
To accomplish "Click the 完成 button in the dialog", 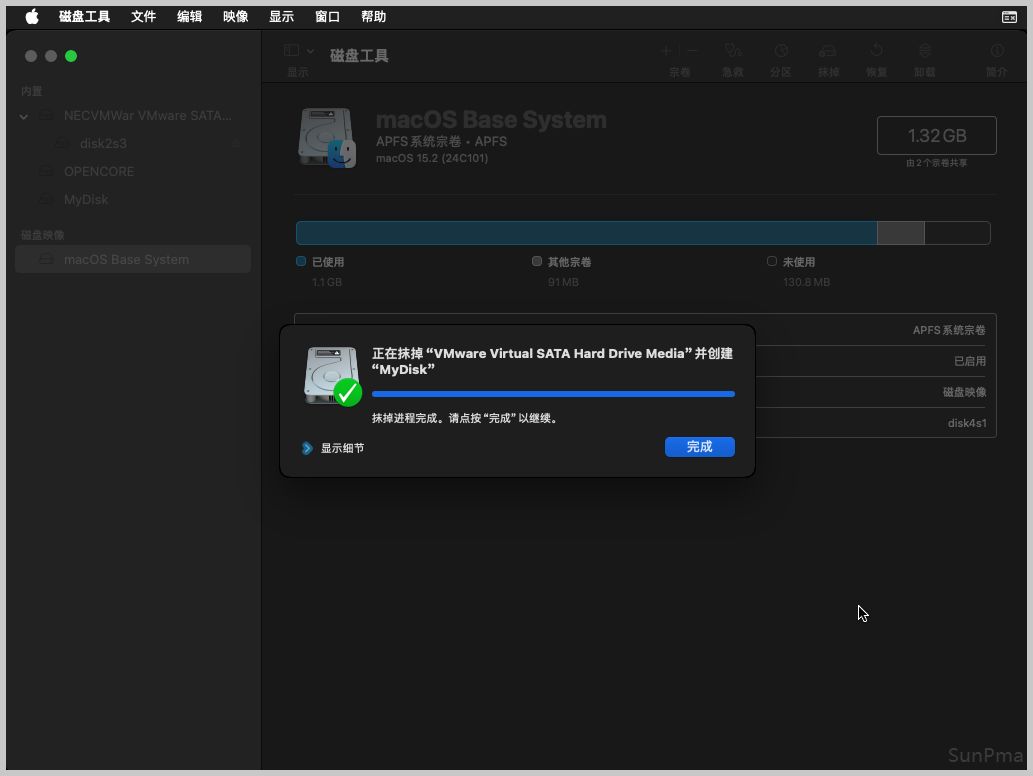I will click(x=699, y=447).
